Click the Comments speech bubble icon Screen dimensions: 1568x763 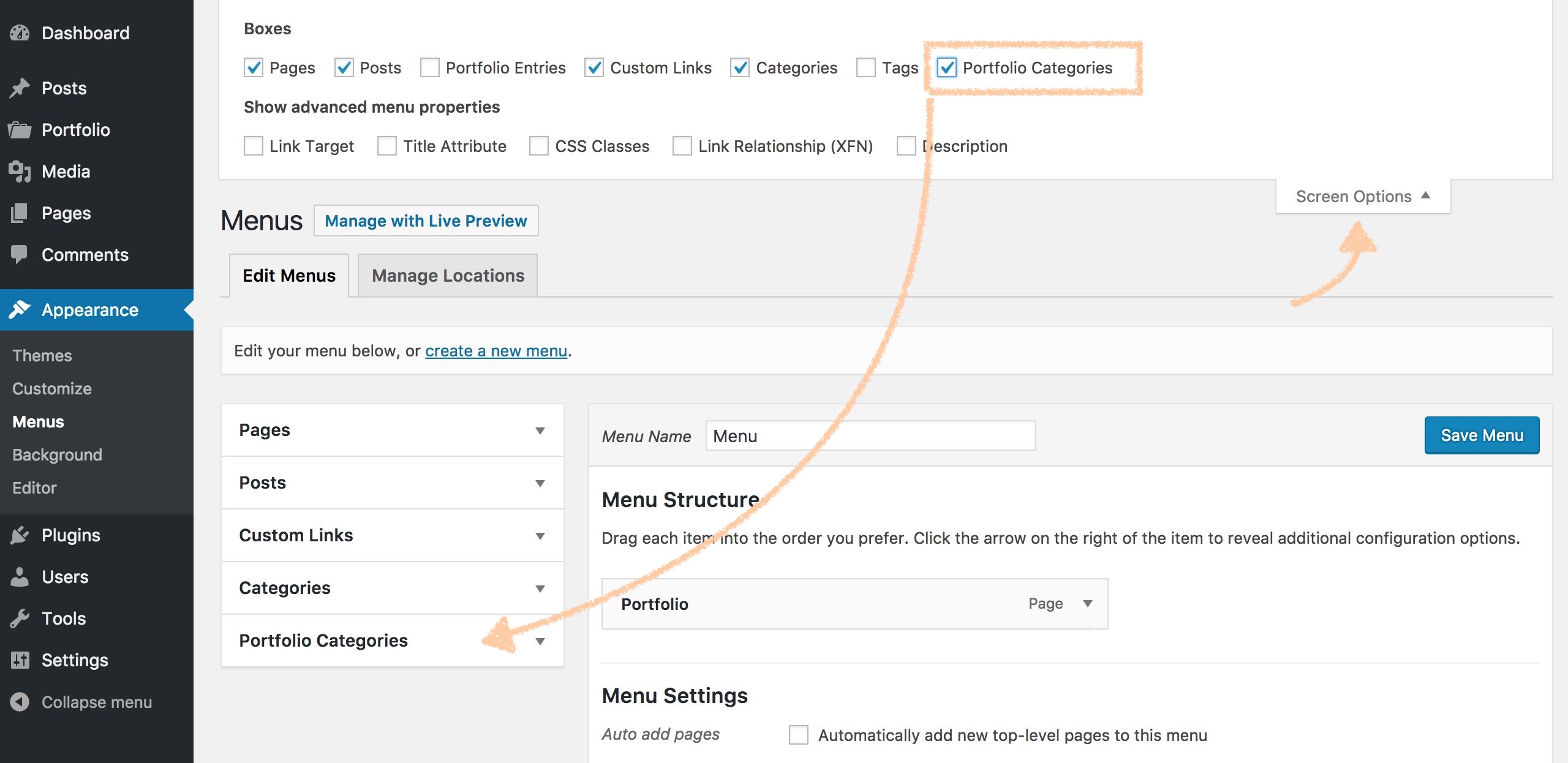point(20,255)
